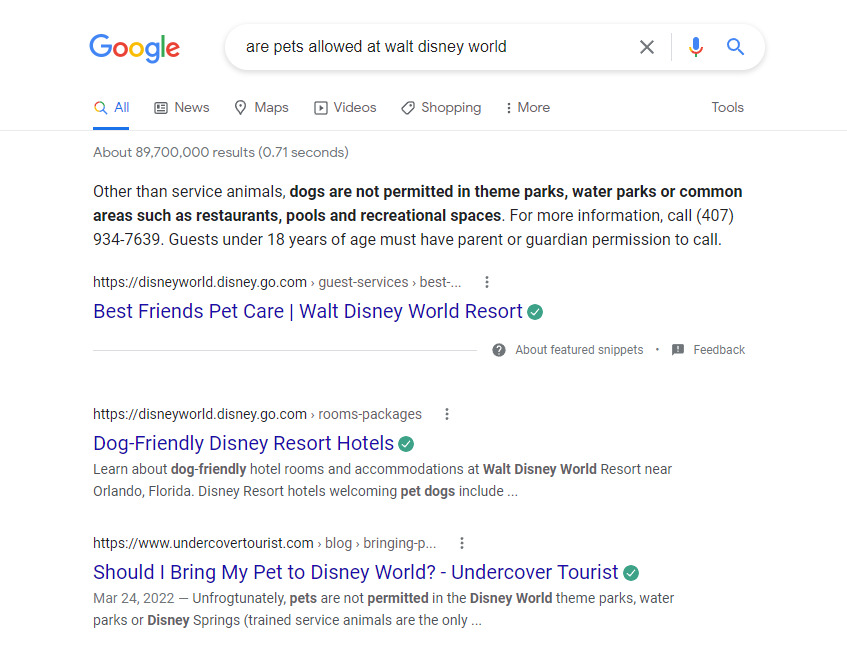
Task: Click the disneyworld.disney.go.com rooms-packages URL
Action: (257, 414)
